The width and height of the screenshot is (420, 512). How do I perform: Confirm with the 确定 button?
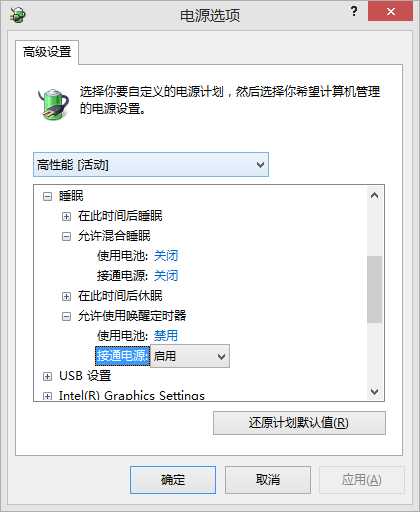coord(173,480)
